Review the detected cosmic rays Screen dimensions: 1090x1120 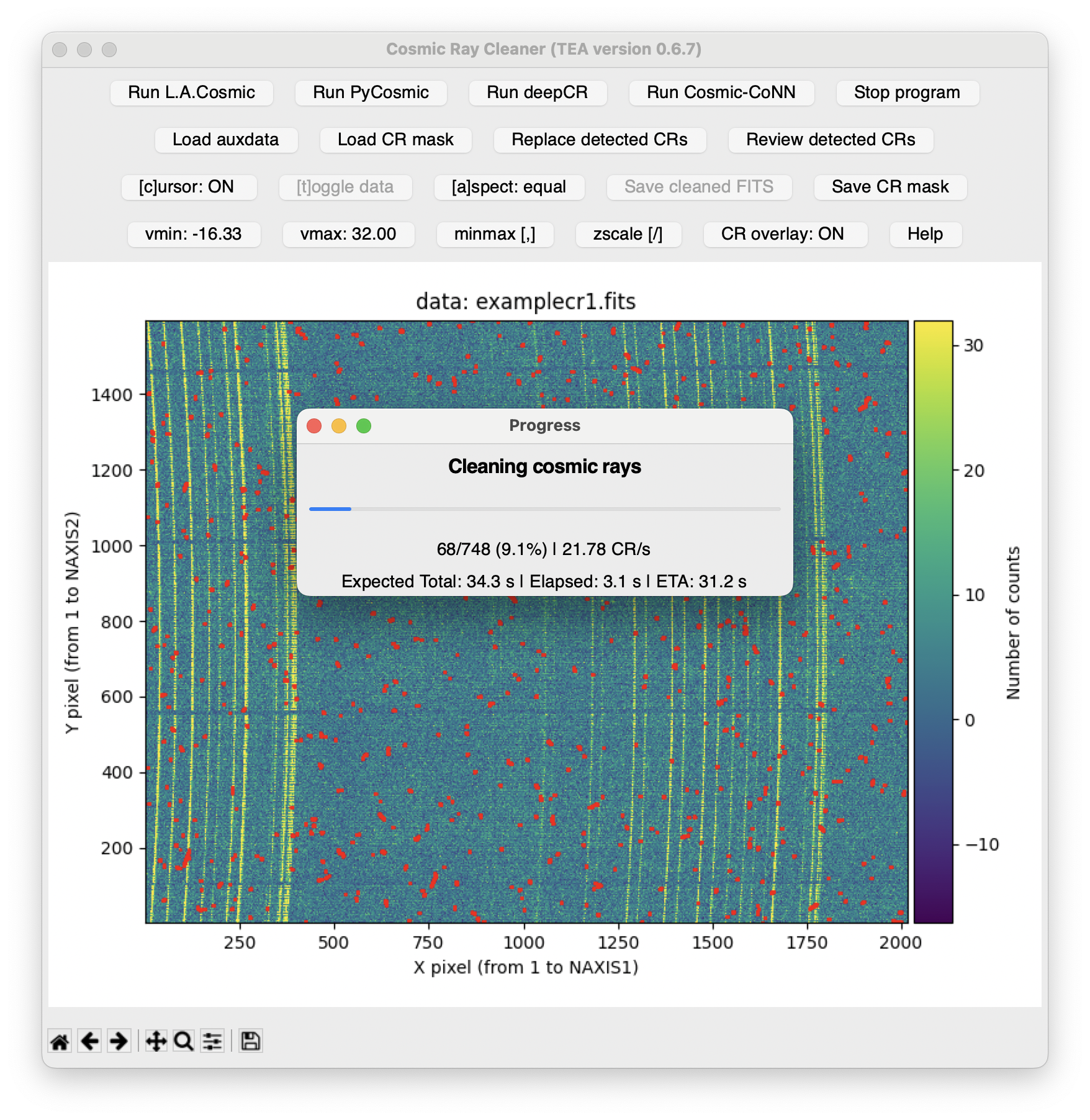click(831, 140)
